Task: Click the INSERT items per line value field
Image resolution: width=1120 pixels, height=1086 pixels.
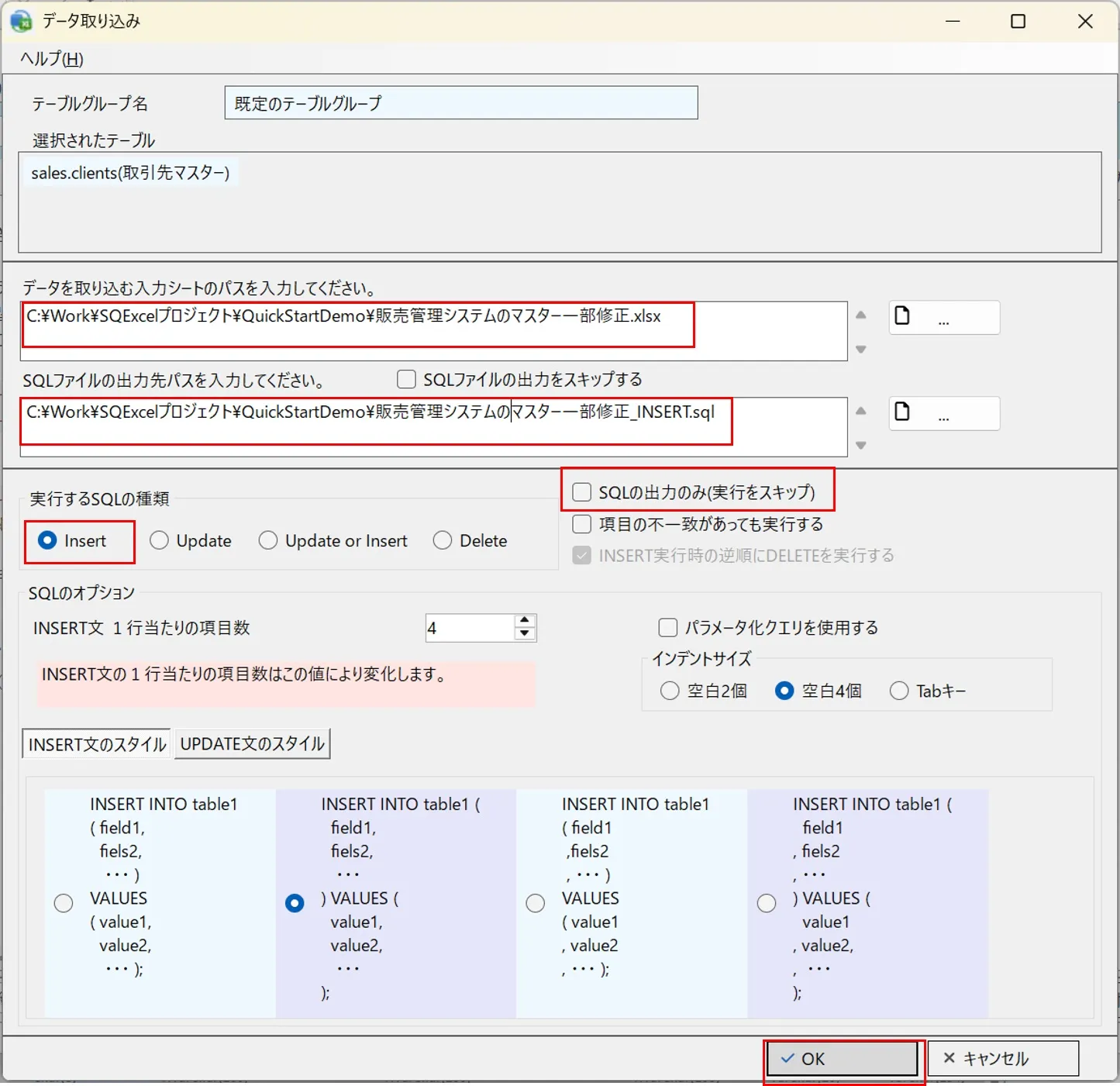Action: tap(470, 628)
